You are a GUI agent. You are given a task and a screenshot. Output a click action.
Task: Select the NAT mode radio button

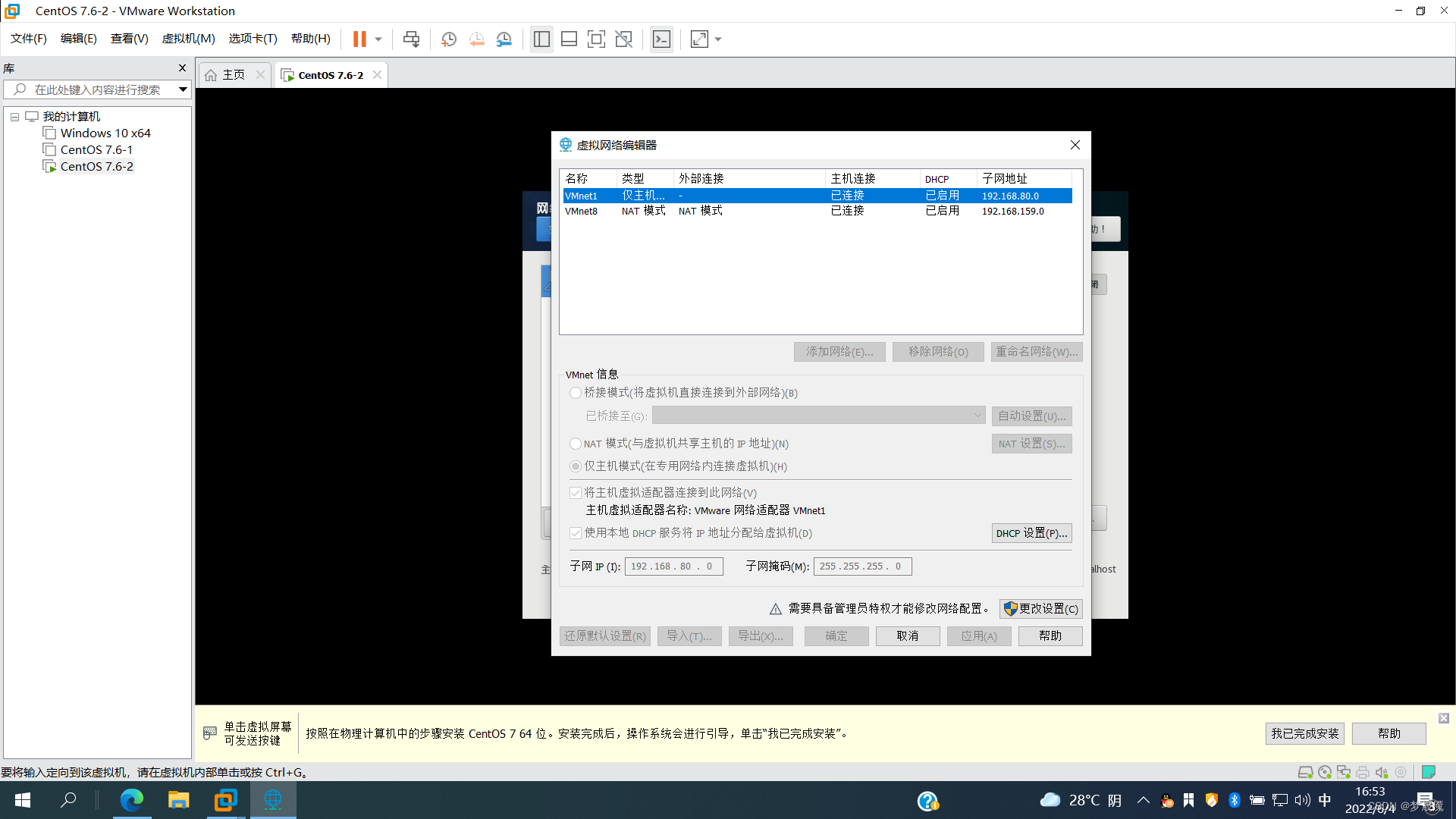(x=576, y=444)
